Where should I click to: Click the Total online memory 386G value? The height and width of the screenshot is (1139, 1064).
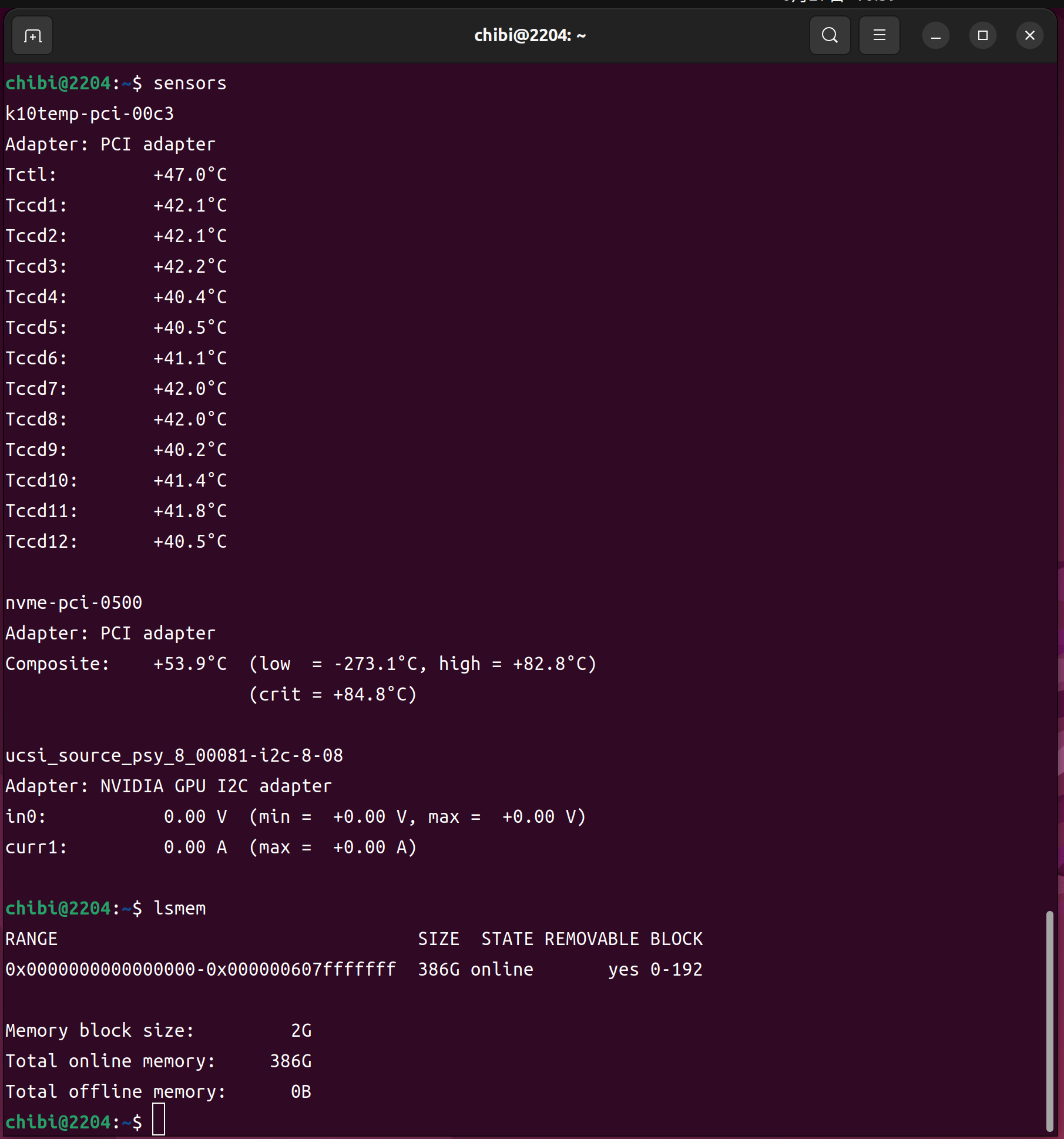pyautogui.click(x=290, y=1061)
